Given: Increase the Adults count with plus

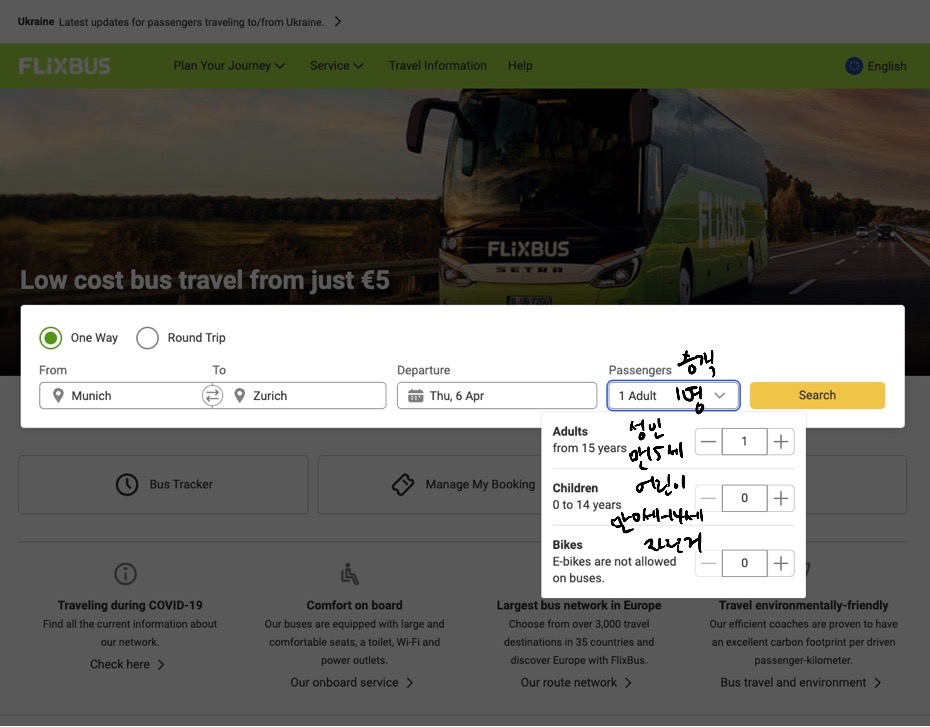Looking at the screenshot, I should [x=781, y=442].
